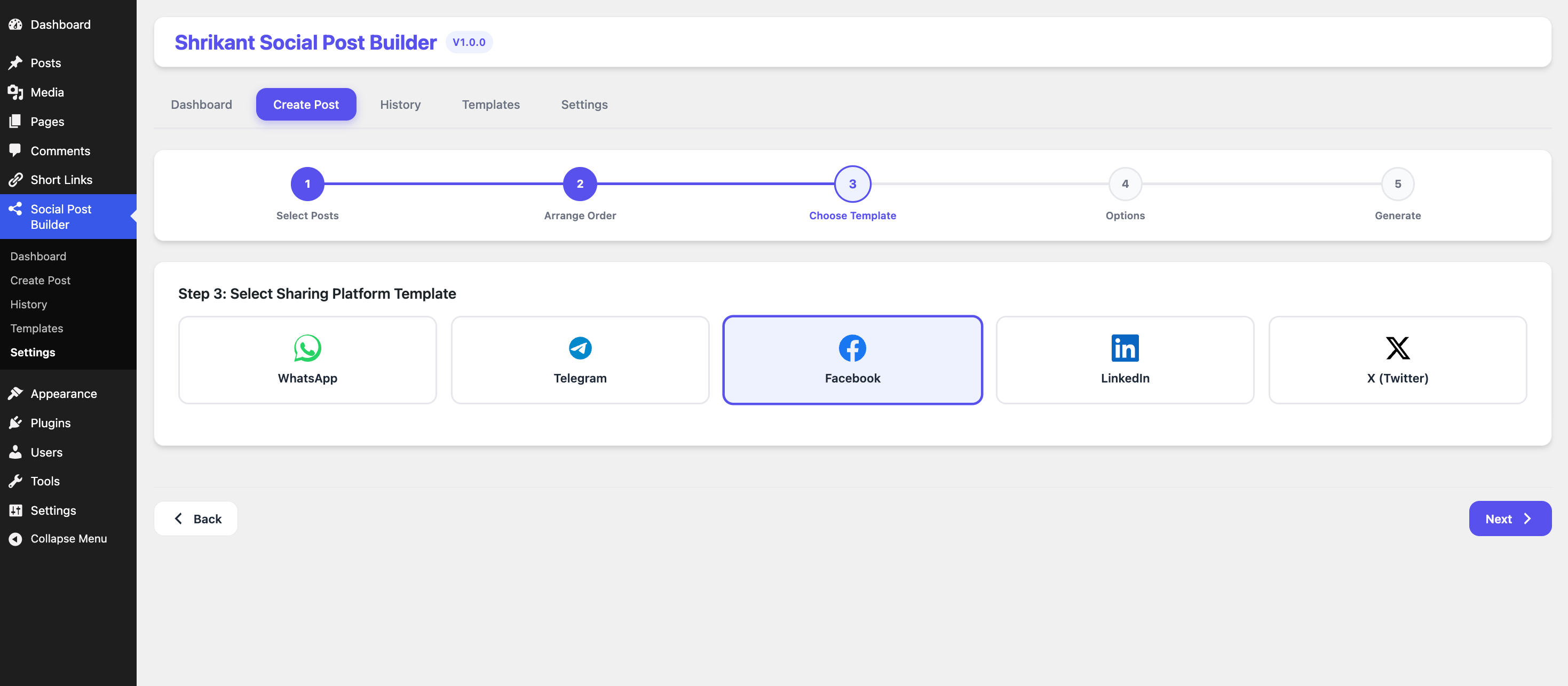Click the Posts pin icon
This screenshot has width=1568, height=686.
(x=15, y=62)
